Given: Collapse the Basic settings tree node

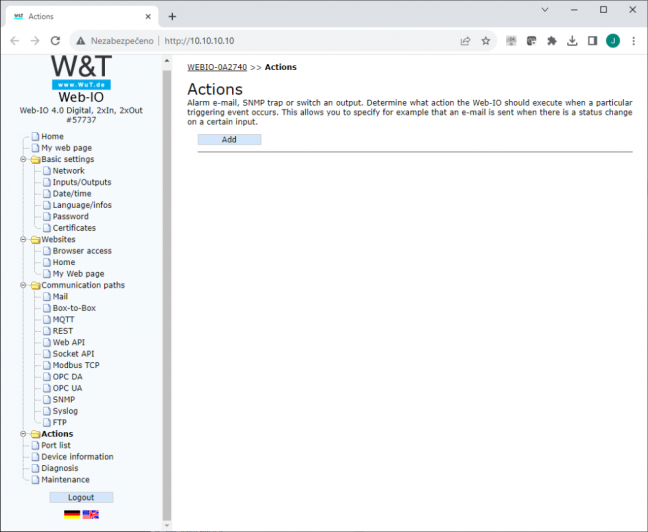Looking at the screenshot, I should coord(23,159).
